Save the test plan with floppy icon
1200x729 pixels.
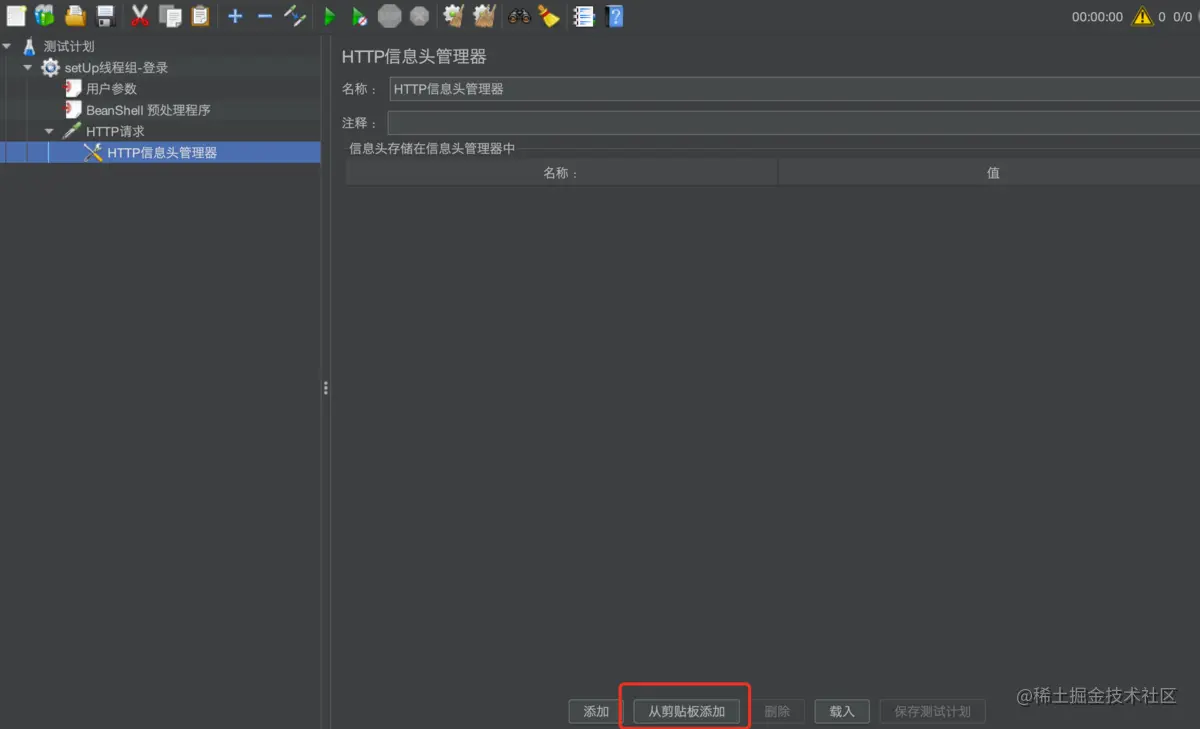(105, 15)
